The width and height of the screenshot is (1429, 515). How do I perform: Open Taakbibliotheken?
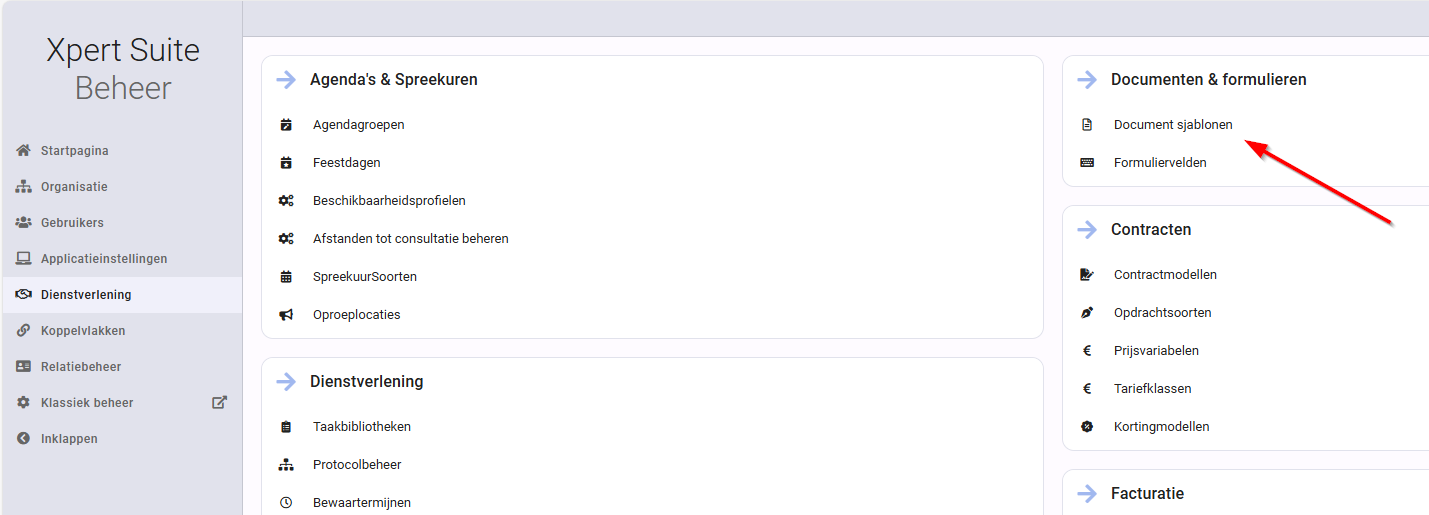362,427
